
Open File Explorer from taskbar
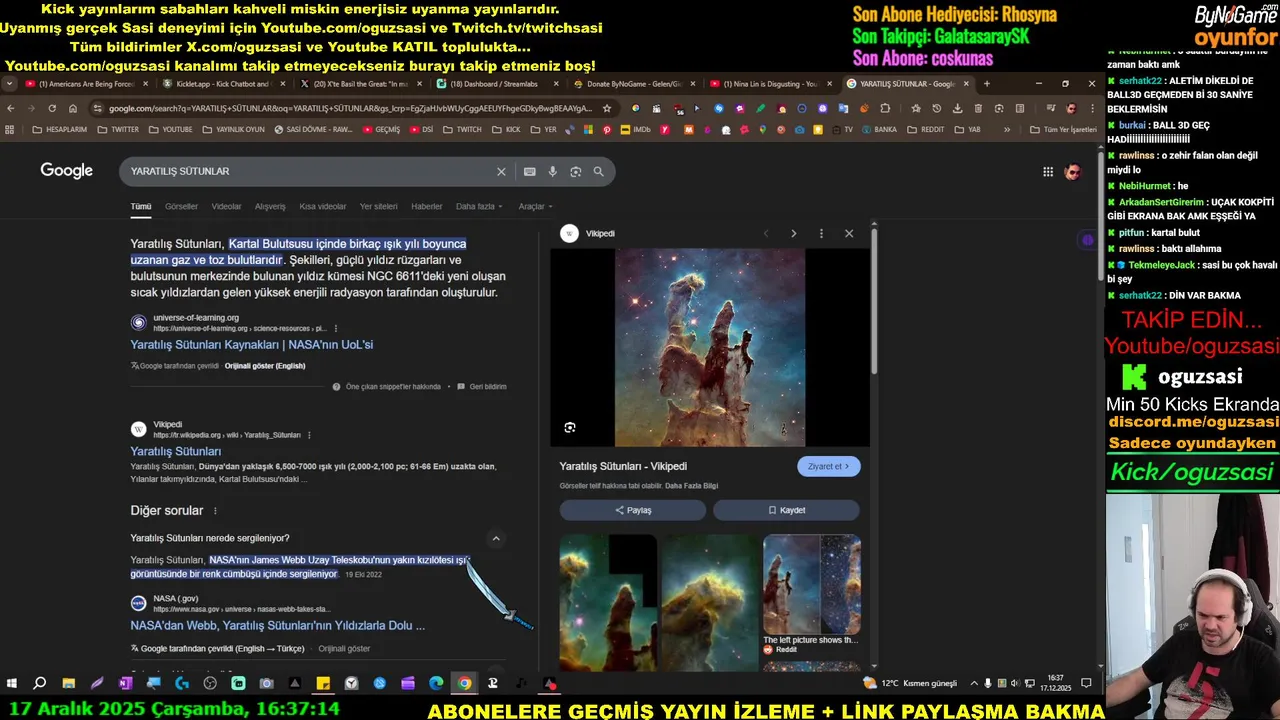(68, 684)
